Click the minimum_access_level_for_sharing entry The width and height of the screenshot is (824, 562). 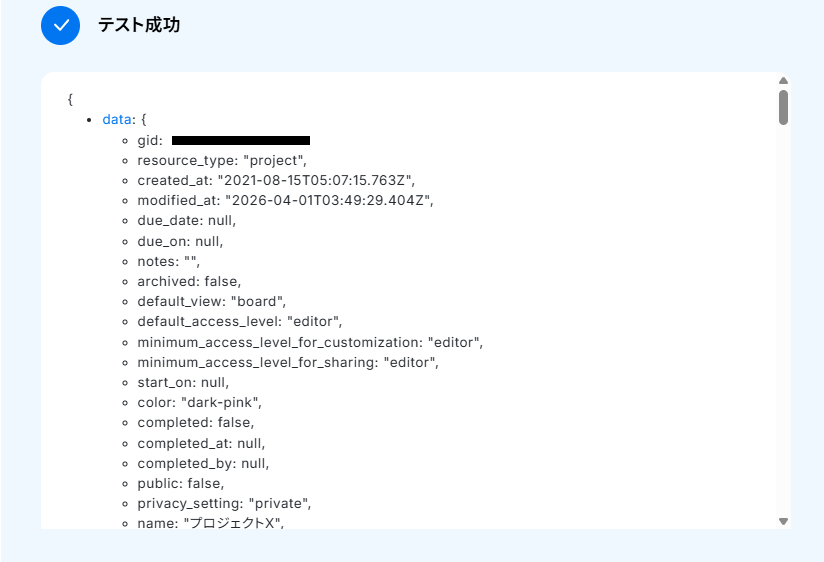click(288, 362)
